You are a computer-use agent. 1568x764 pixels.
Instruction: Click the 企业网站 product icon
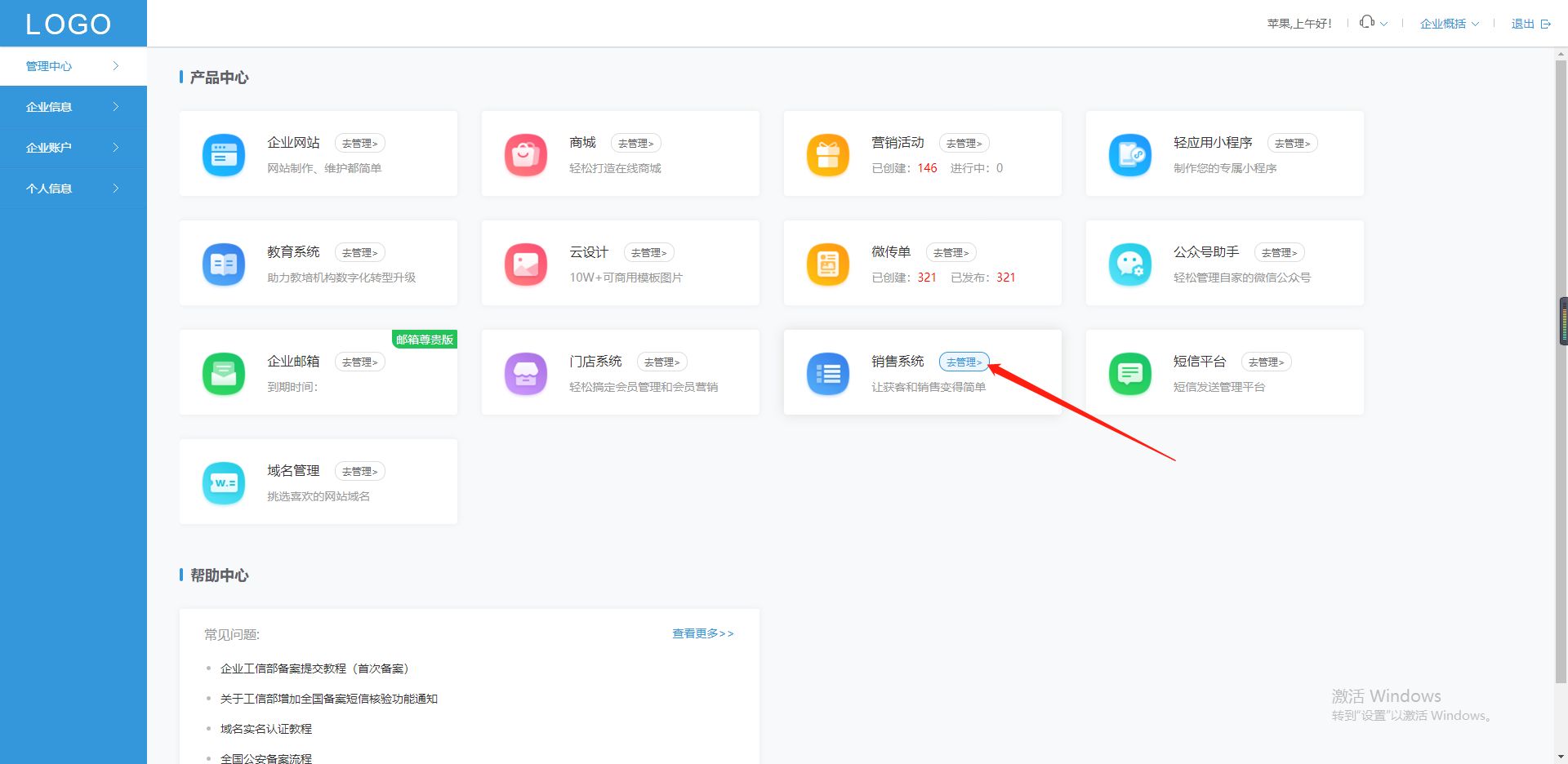click(x=224, y=154)
